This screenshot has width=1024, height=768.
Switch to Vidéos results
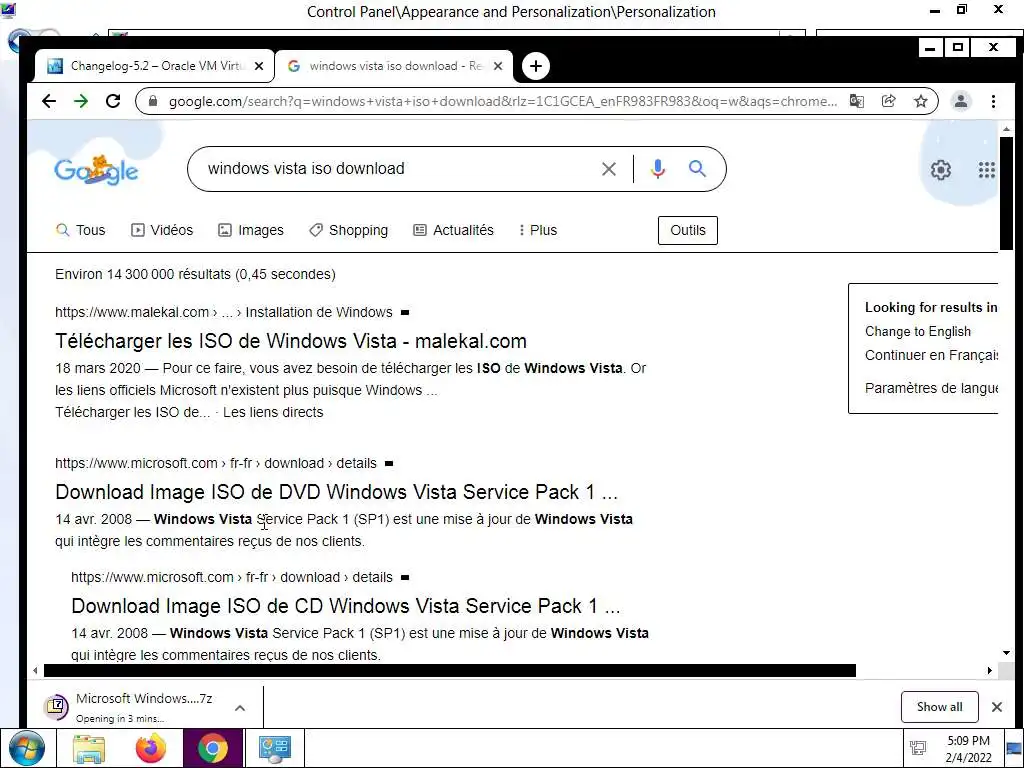coord(162,230)
